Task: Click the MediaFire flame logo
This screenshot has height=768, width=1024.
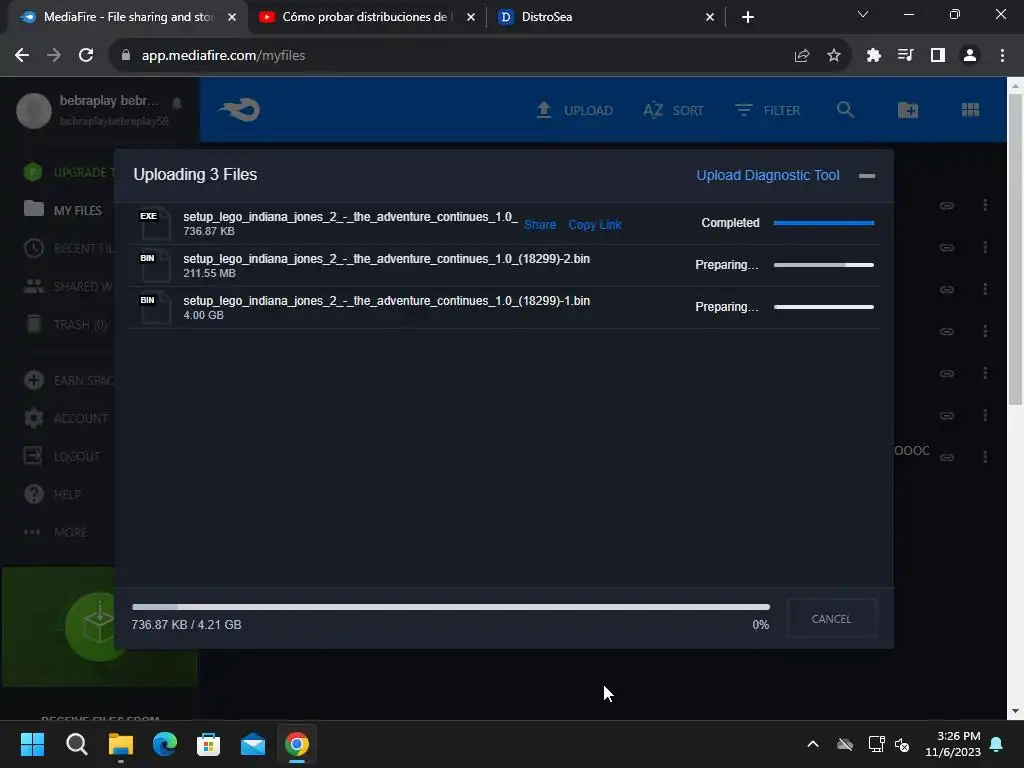Action: (239, 110)
